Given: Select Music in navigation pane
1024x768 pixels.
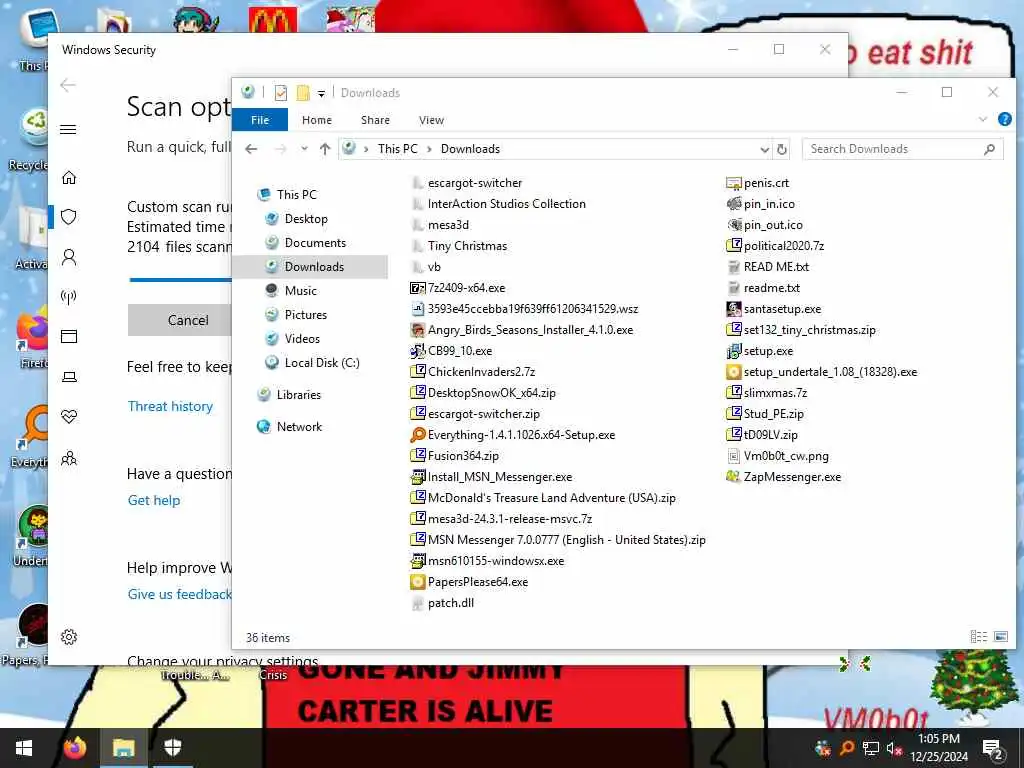Looking at the screenshot, I should 300,291.
